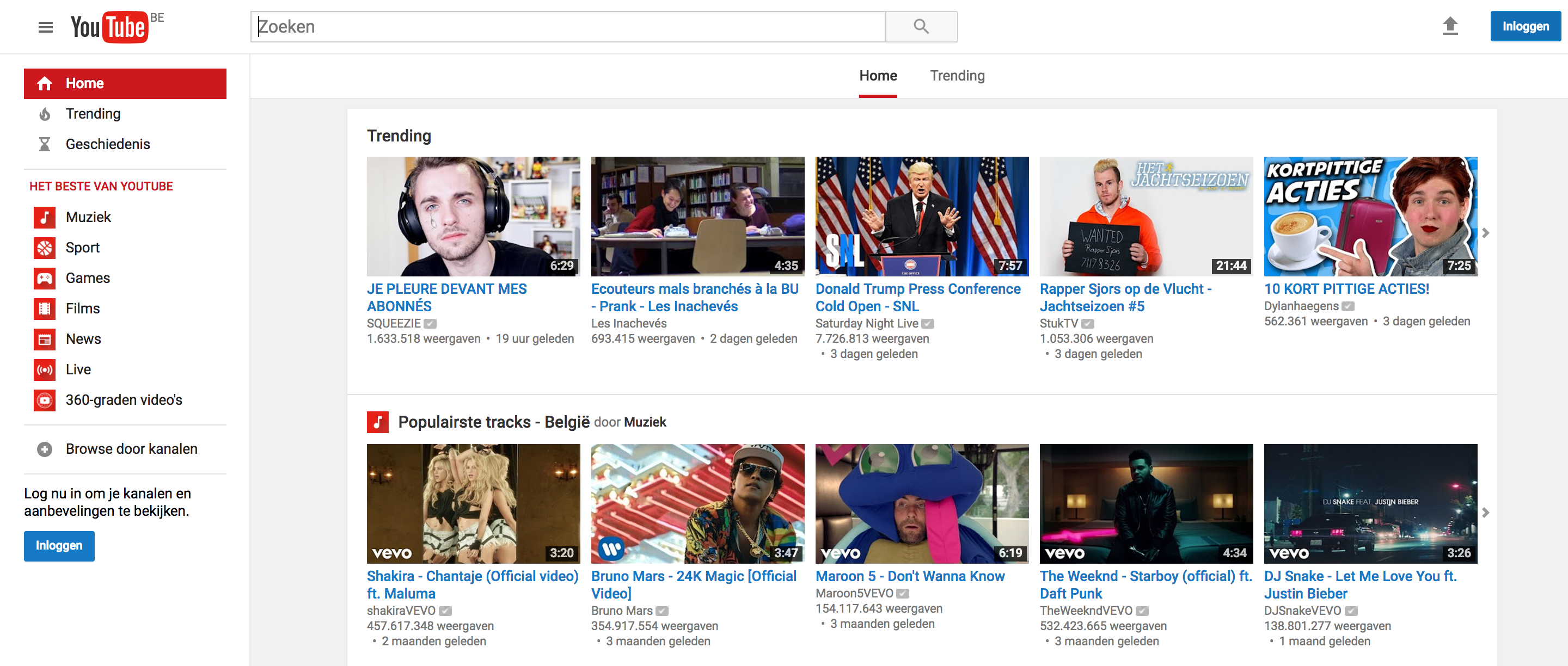Click the Live broadcast icon
1568x666 pixels.
click(x=45, y=369)
